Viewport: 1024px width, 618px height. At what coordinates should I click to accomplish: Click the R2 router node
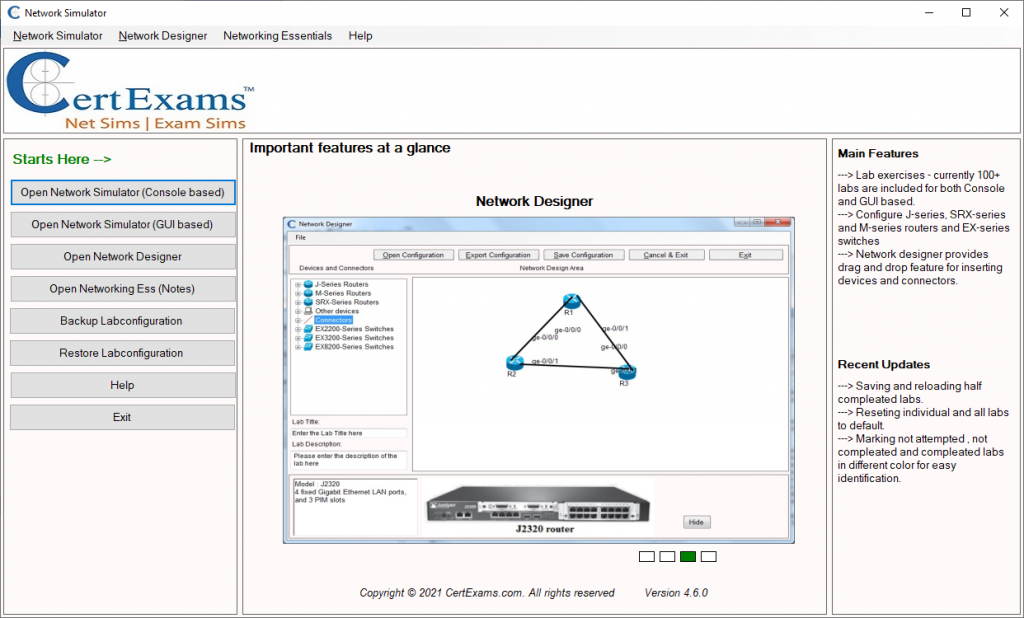click(x=514, y=361)
